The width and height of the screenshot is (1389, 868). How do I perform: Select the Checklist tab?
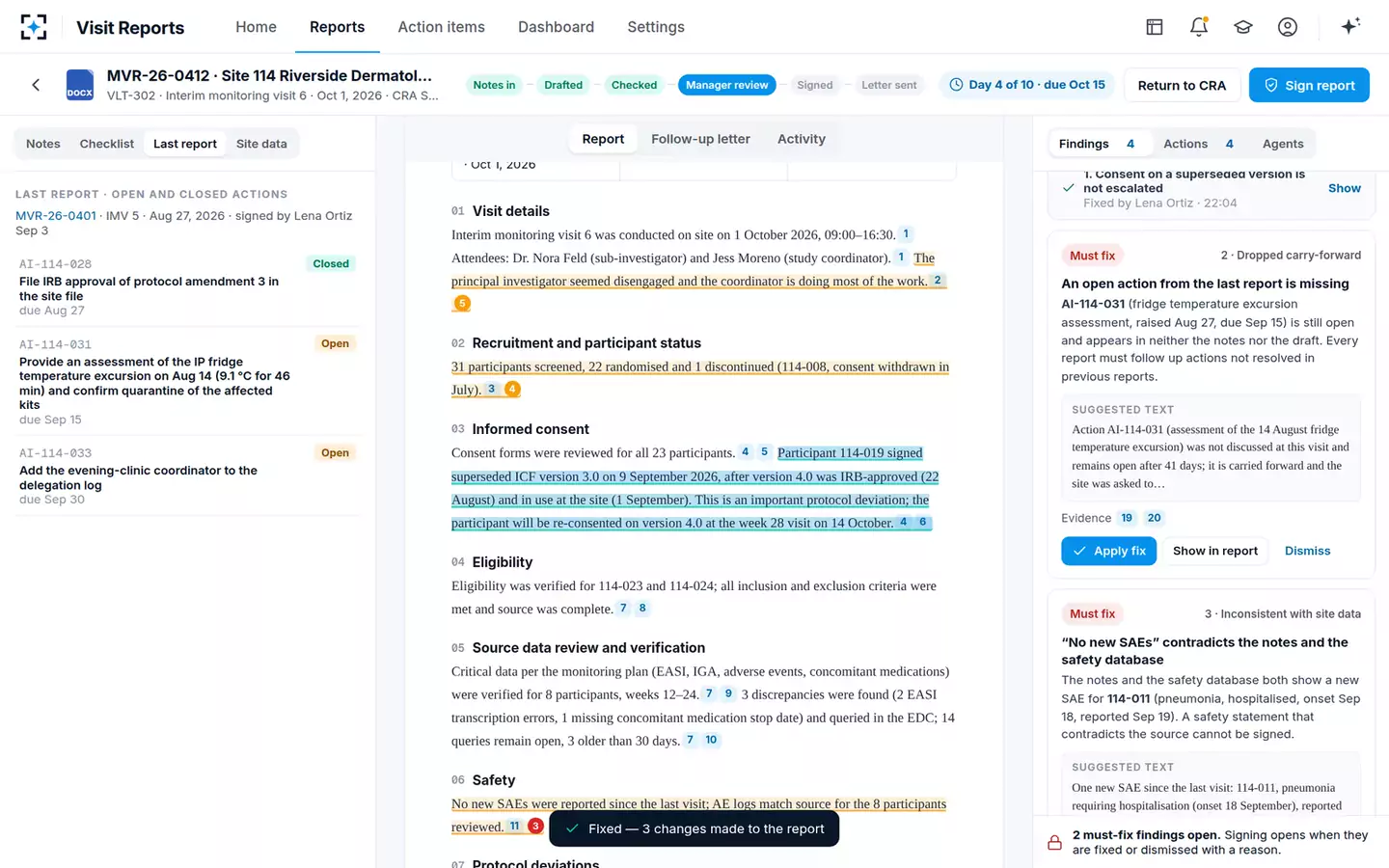[107, 144]
